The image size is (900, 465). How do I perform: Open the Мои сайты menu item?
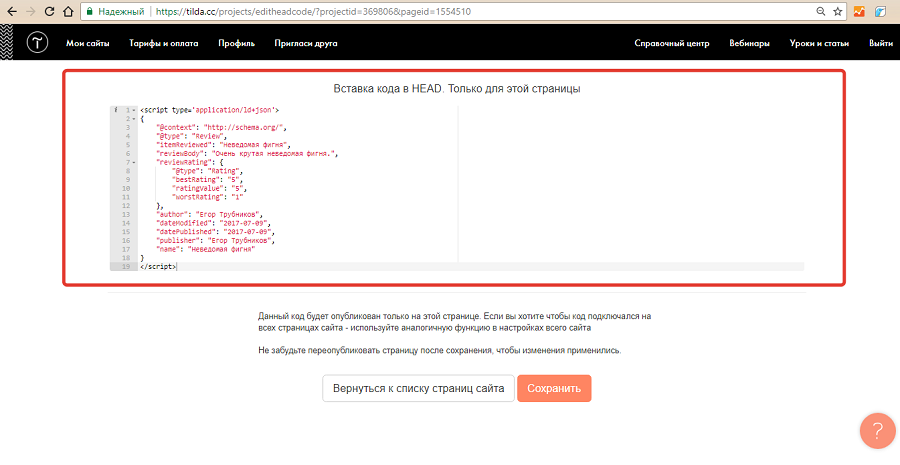pos(88,43)
